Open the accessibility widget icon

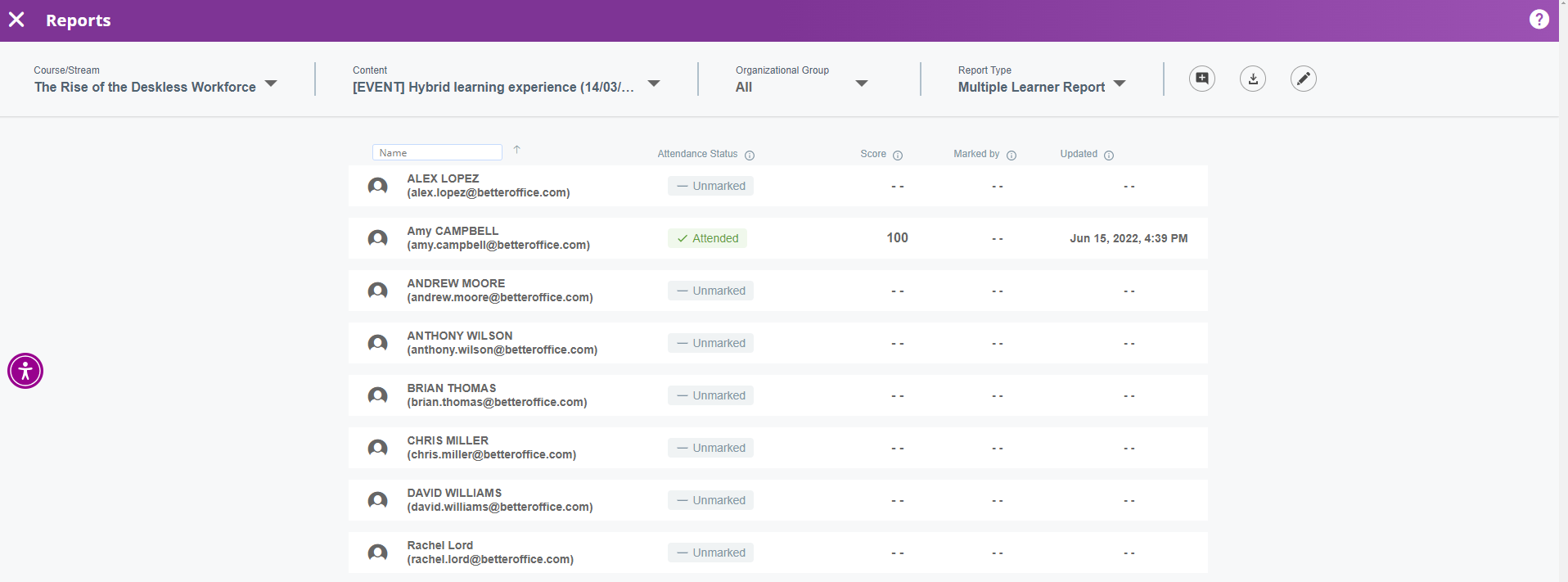point(25,371)
